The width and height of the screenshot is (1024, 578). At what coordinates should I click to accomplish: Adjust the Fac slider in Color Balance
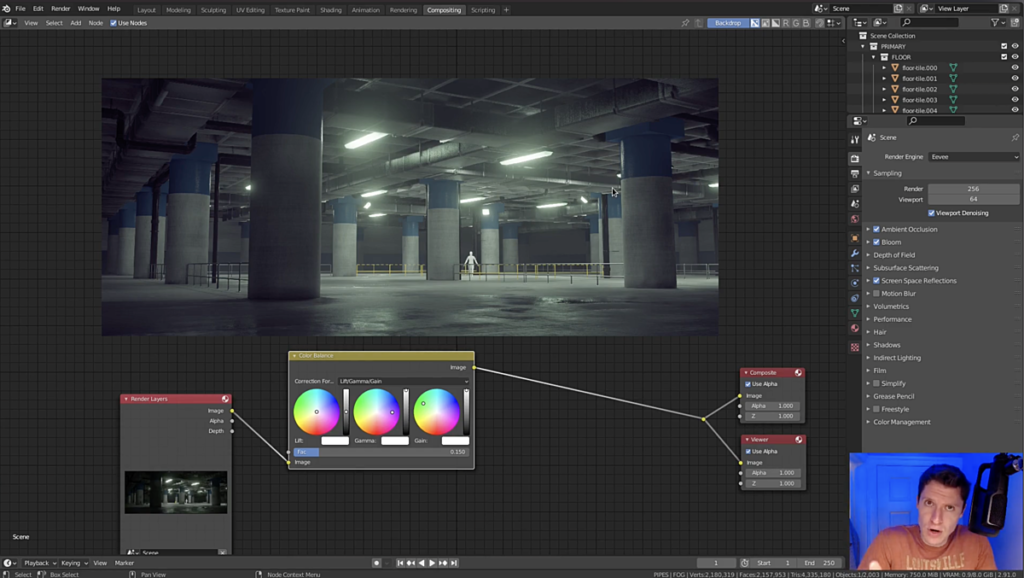click(381, 452)
